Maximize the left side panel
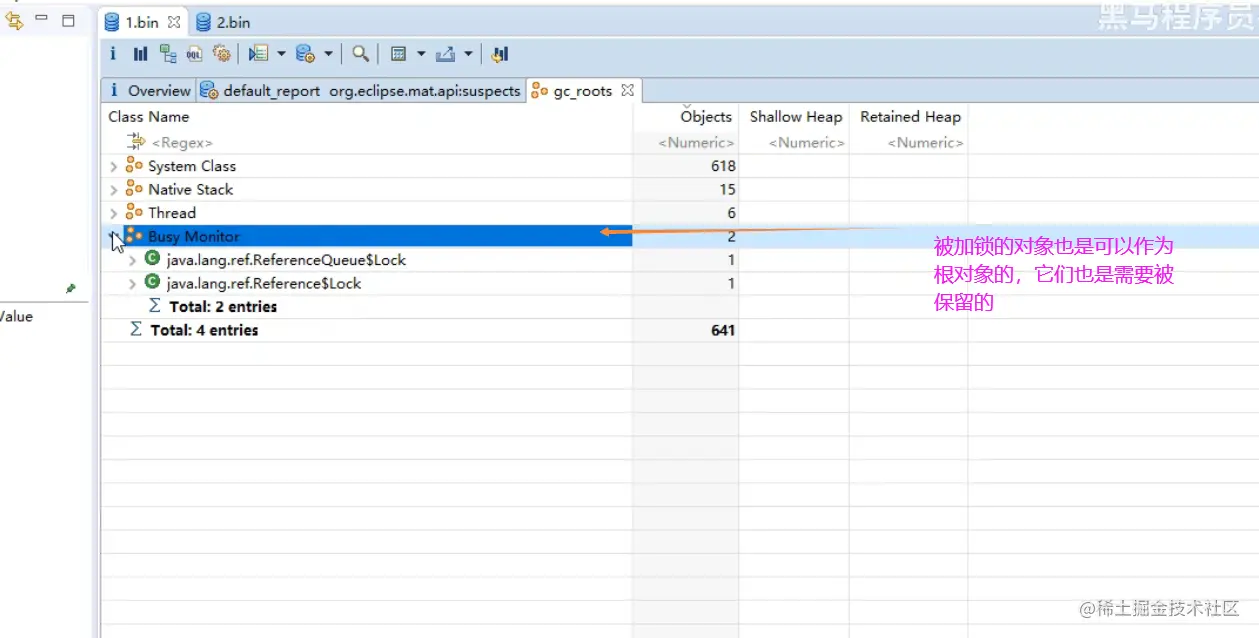Image resolution: width=1259 pixels, height=638 pixels. point(69,19)
